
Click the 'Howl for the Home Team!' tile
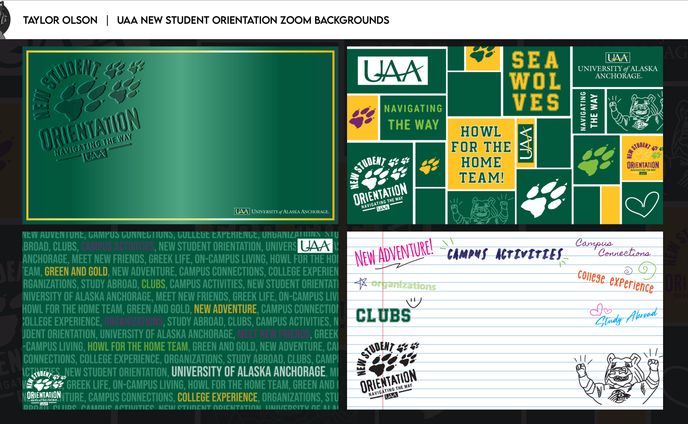coord(481,154)
